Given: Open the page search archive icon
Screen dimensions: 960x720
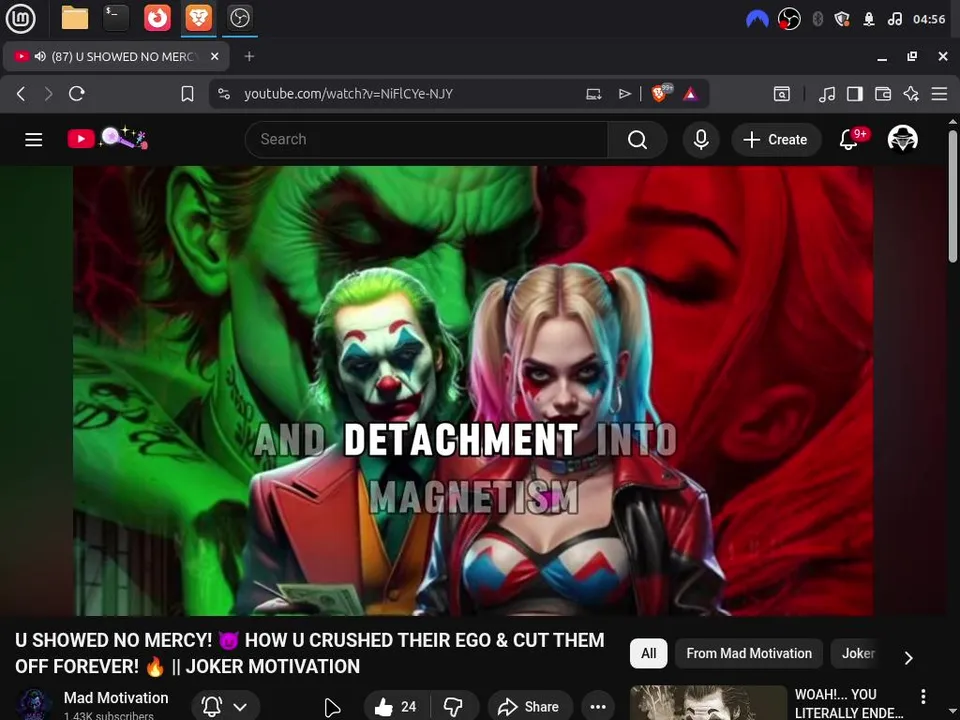Looking at the screenshot, I should pos(782,94).
